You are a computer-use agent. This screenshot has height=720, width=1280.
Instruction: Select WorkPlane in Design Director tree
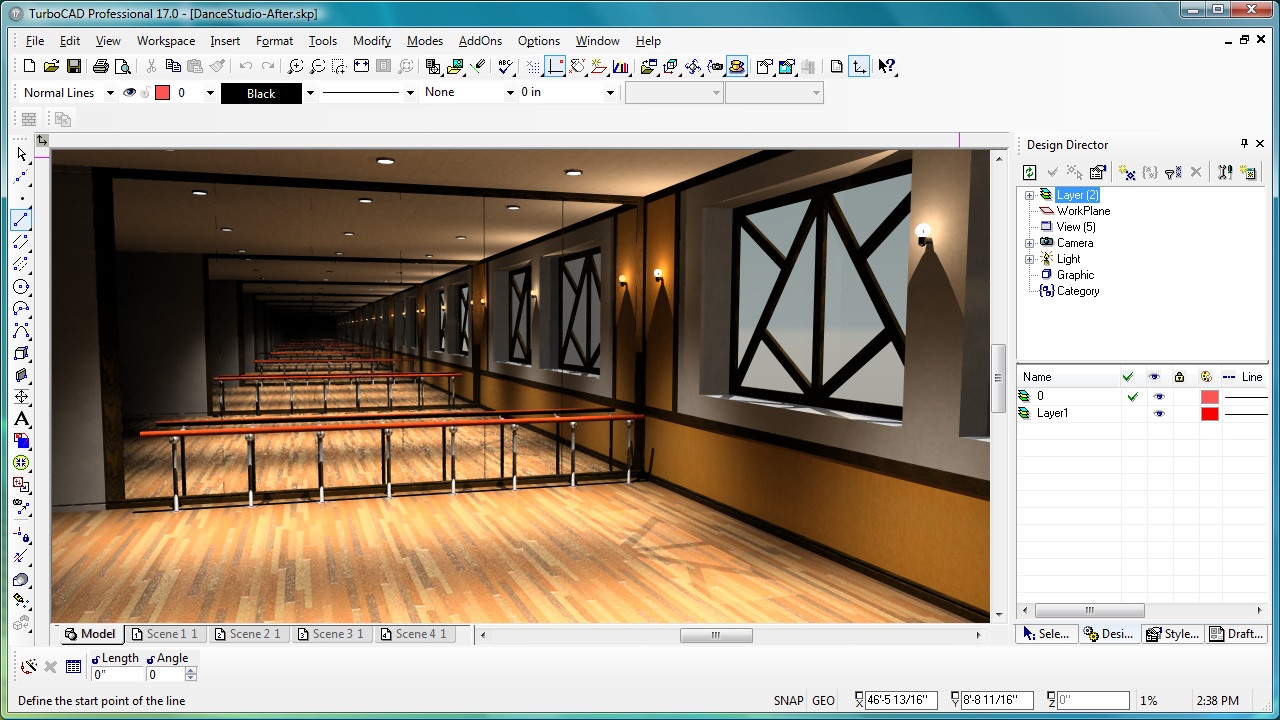tap(1083, 211)
